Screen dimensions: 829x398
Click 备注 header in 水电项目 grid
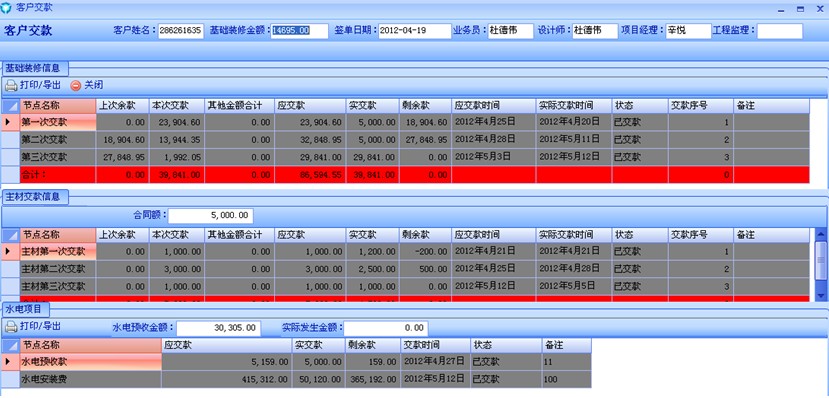coord(566,346)
